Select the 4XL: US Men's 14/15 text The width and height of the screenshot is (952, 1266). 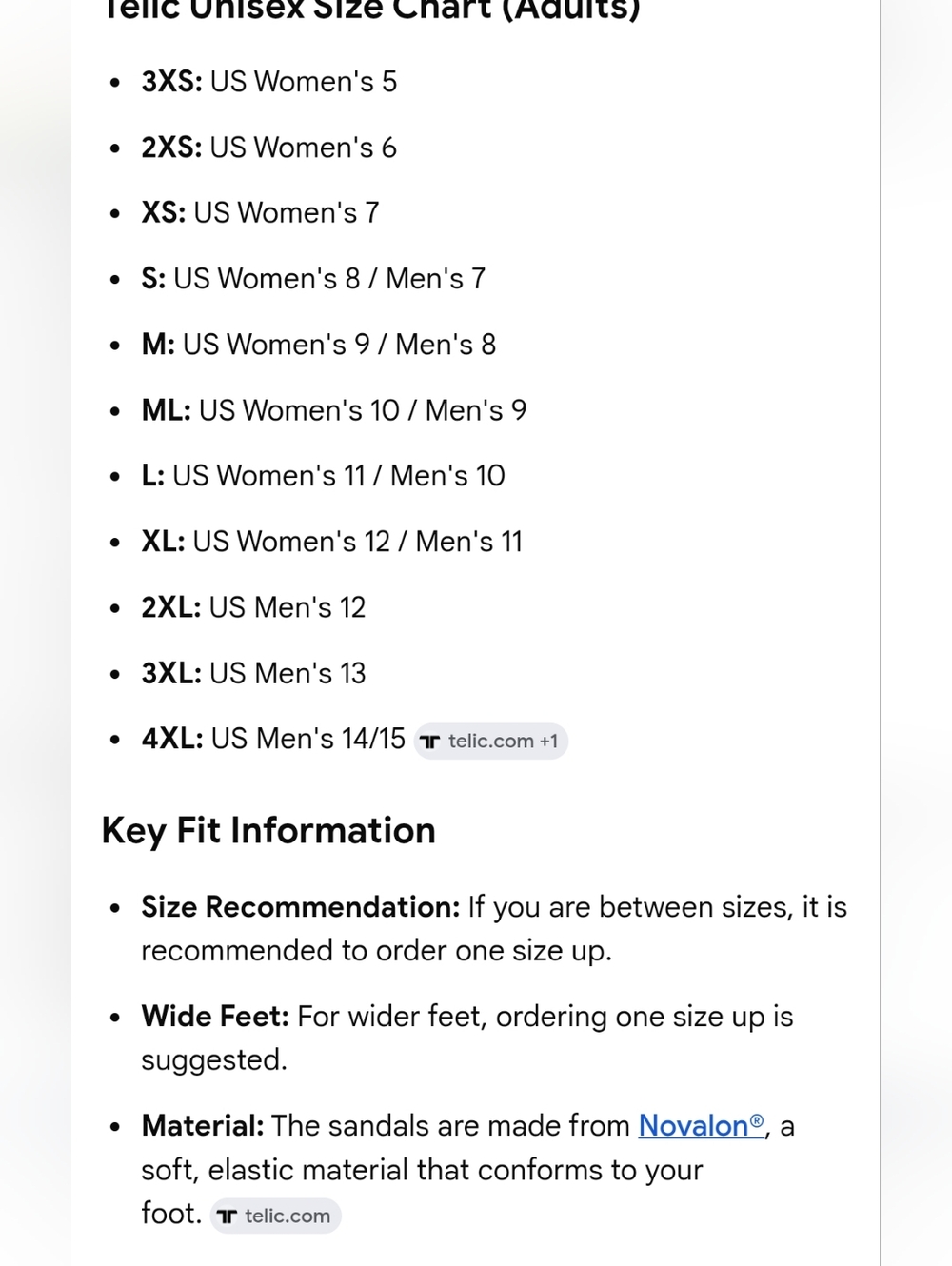point(273,739)
